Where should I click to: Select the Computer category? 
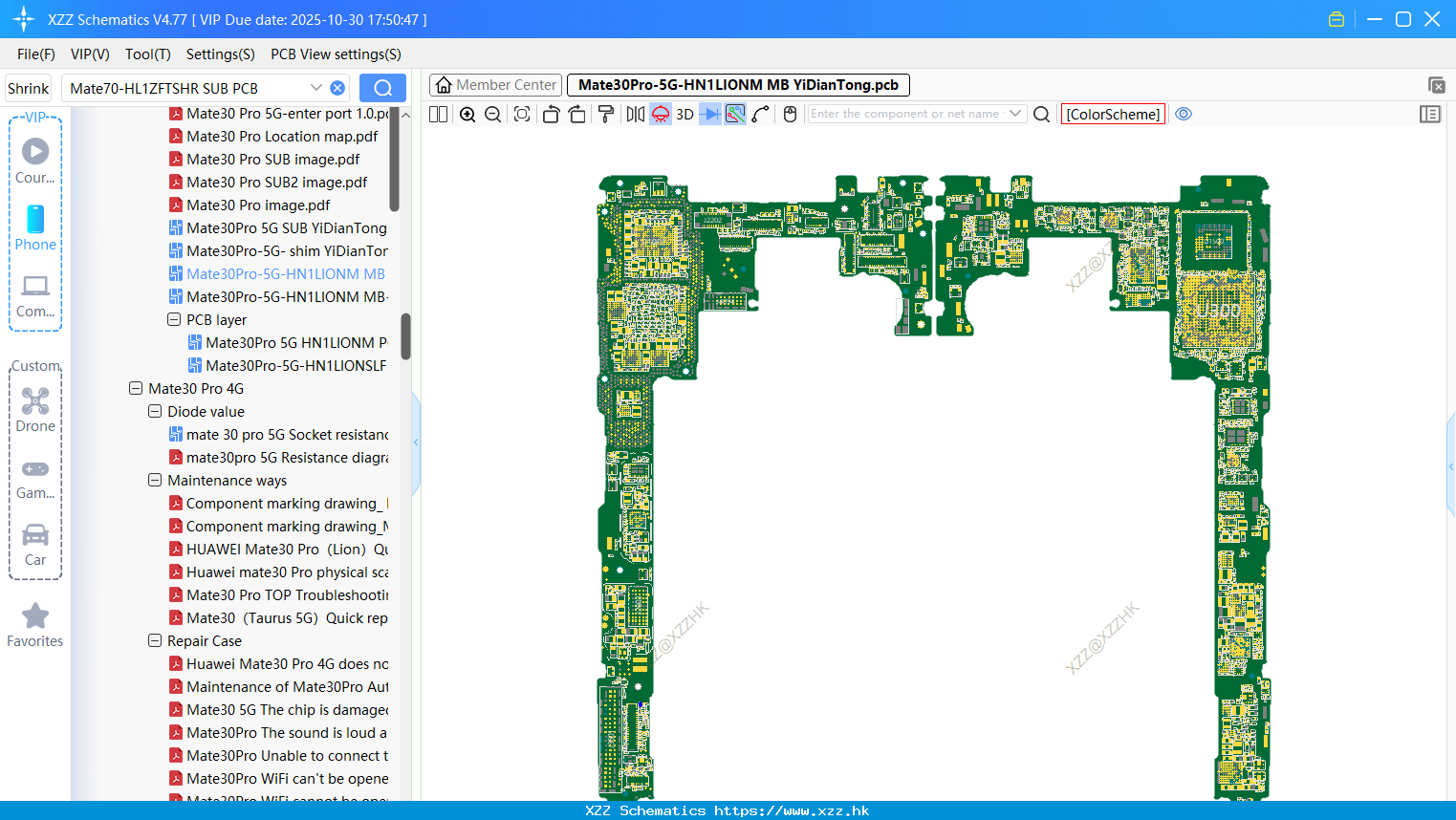click(x=35, y=296)
